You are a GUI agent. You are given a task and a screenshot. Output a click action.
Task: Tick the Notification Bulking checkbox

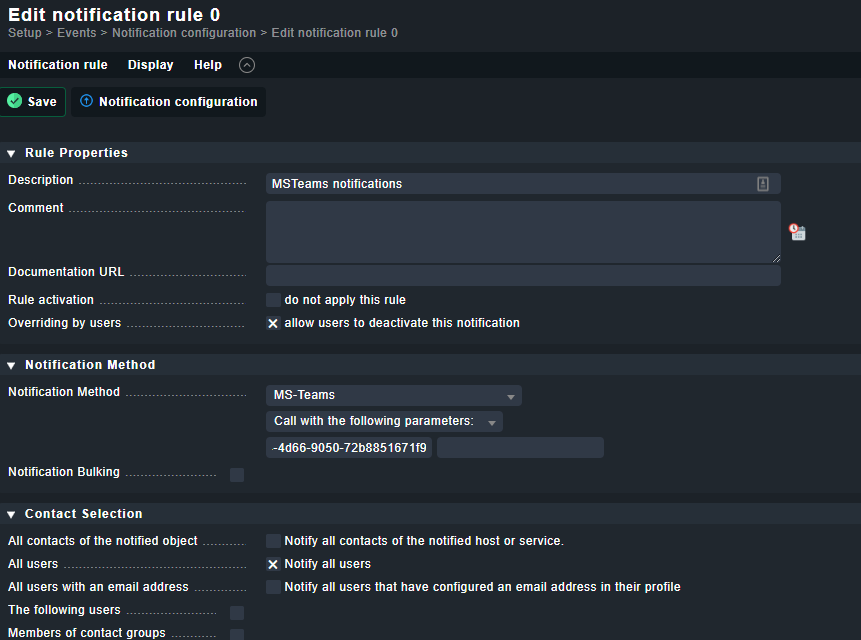(237, 475)
